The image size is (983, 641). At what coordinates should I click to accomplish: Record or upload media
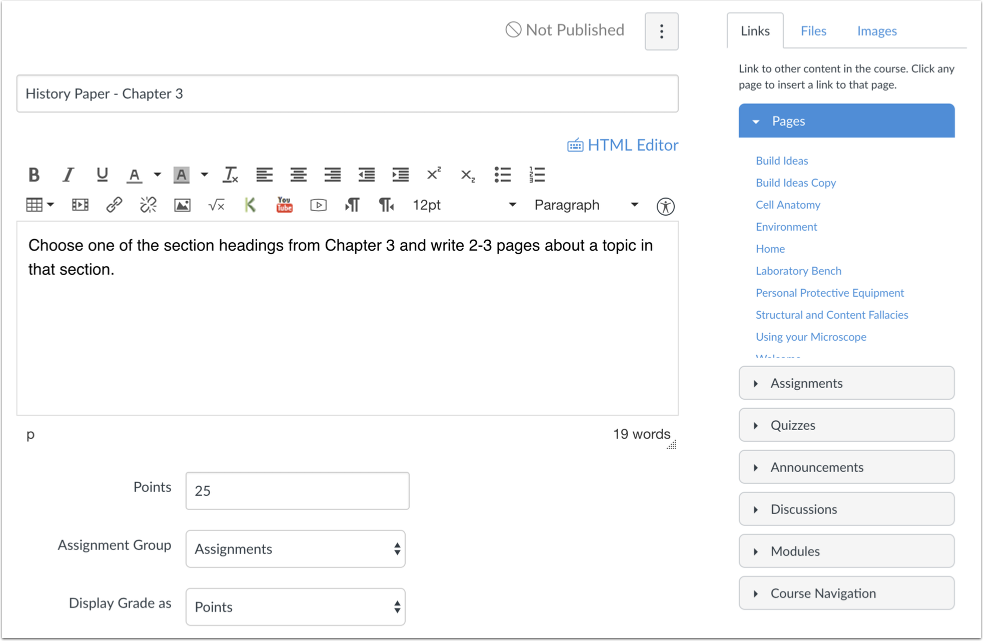(318, 205)
